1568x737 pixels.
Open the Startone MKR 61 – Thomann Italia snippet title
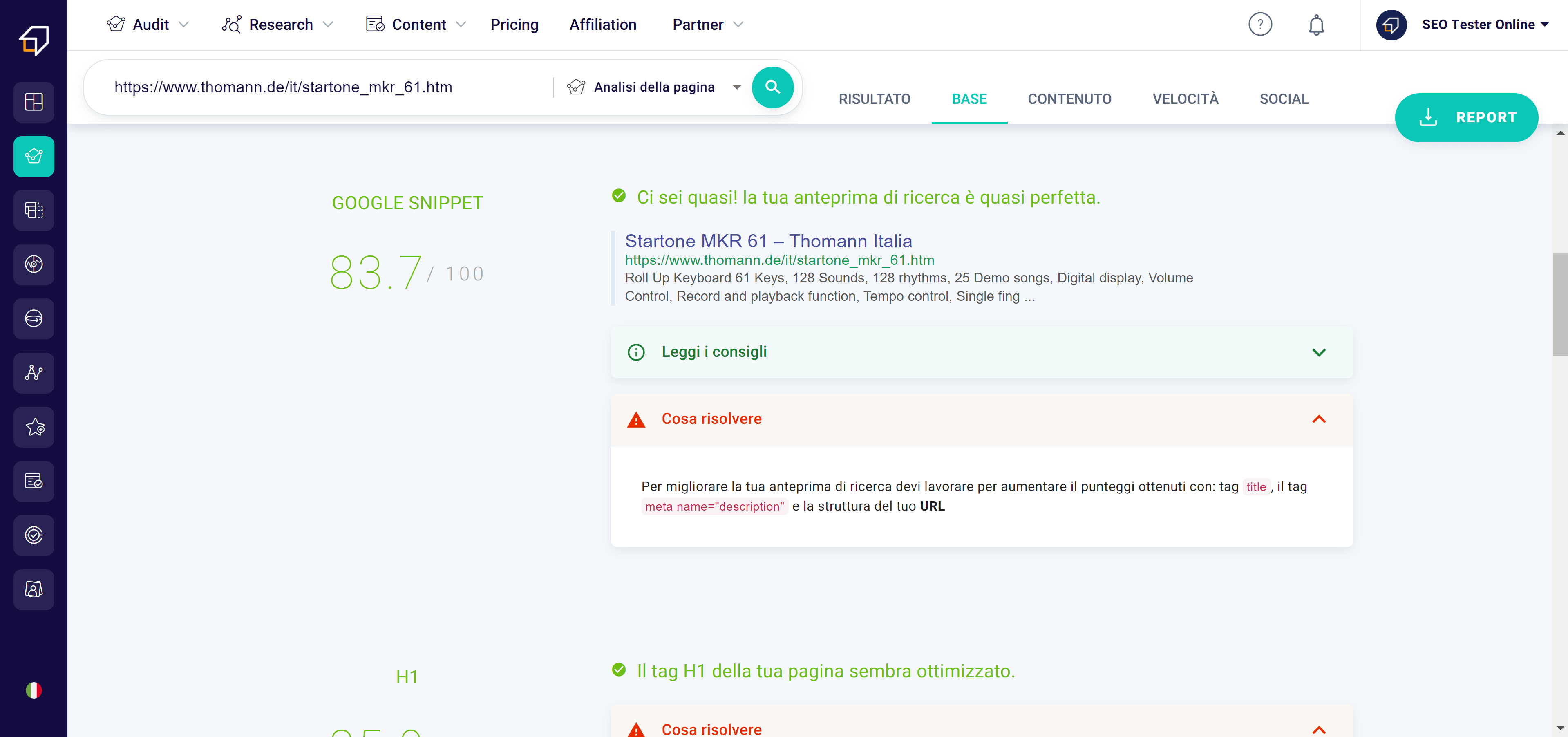point(768,241)
